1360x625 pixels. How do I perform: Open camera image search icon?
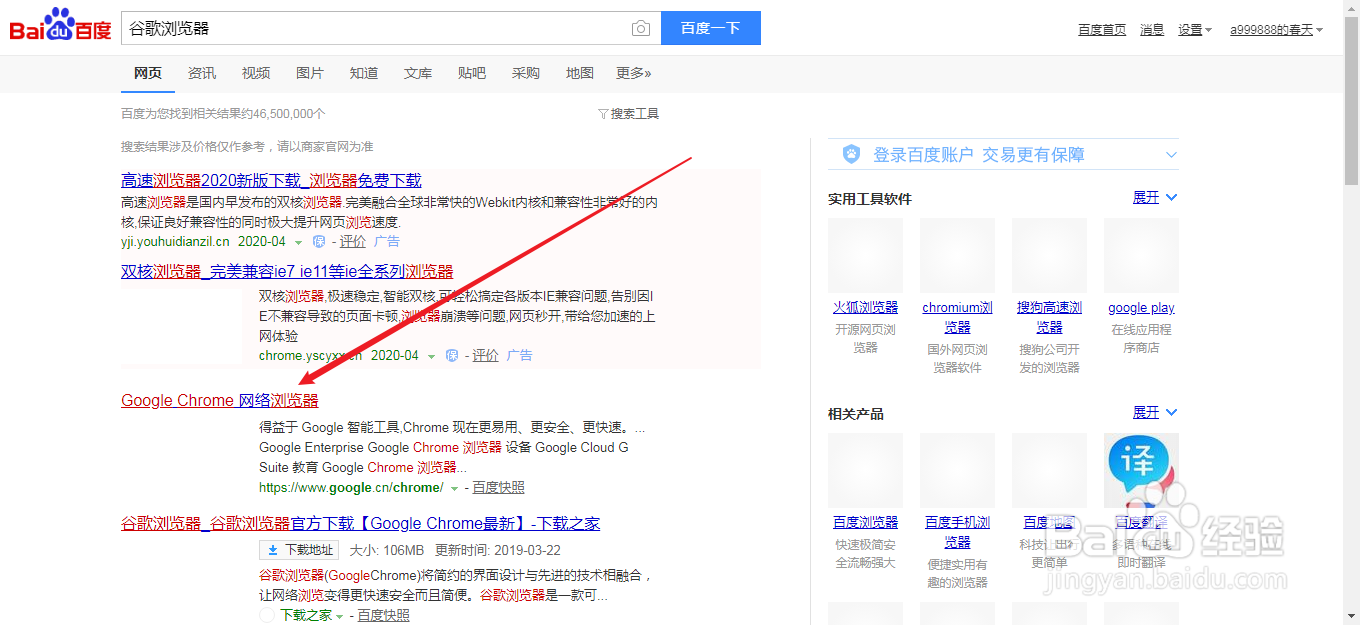pos(641,28)
